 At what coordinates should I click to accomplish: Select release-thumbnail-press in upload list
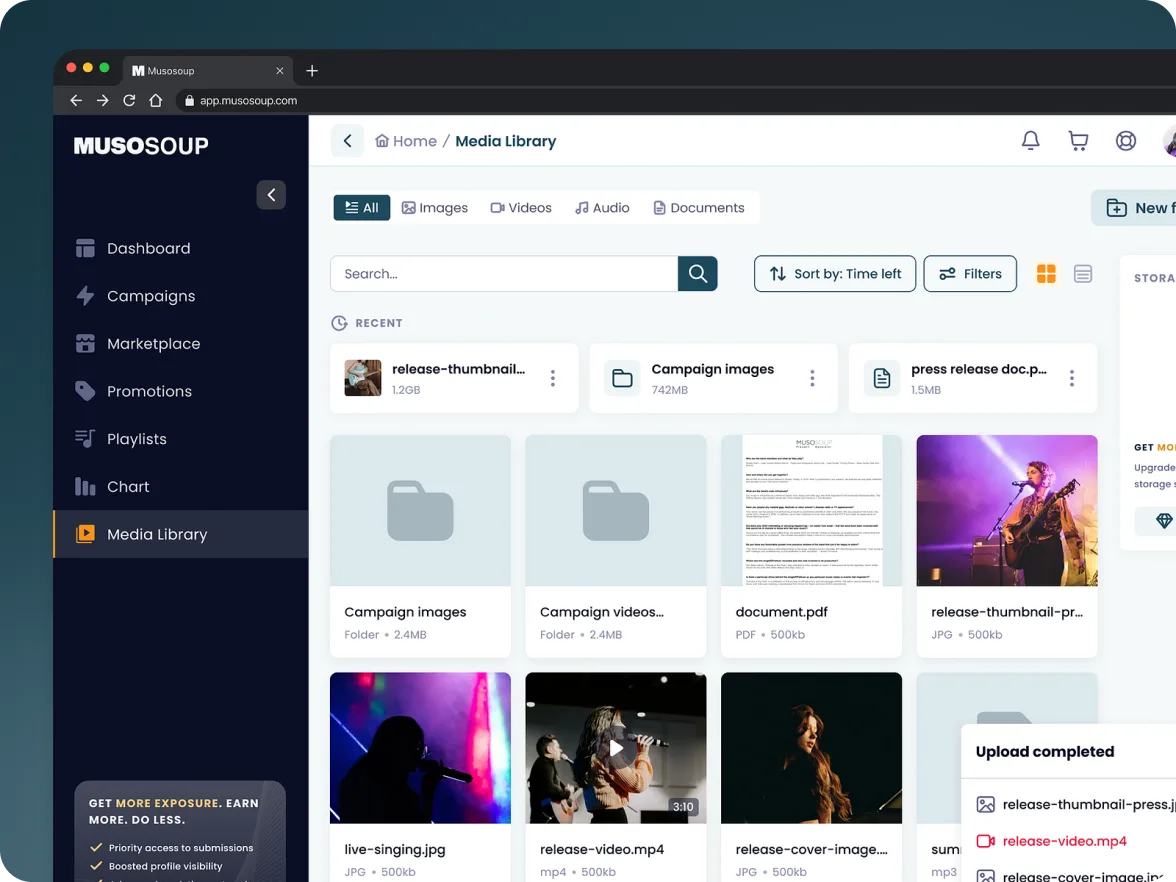(1076, 805)
